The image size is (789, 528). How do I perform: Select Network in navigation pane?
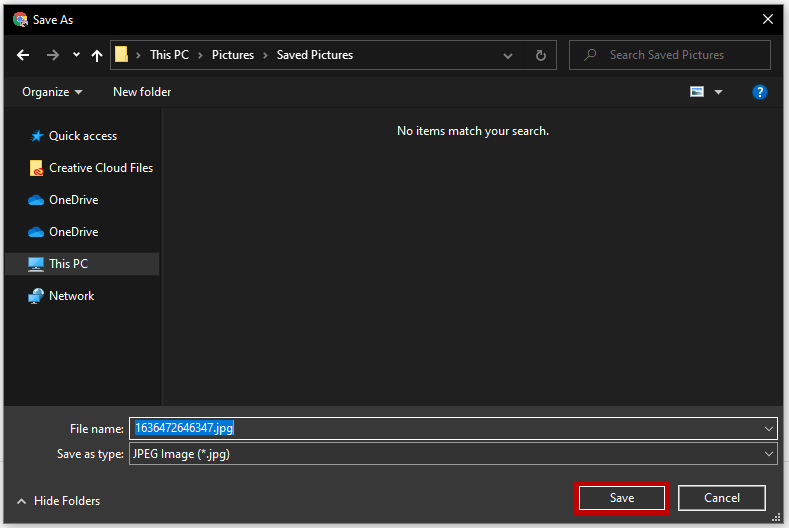tap(71, 296)
